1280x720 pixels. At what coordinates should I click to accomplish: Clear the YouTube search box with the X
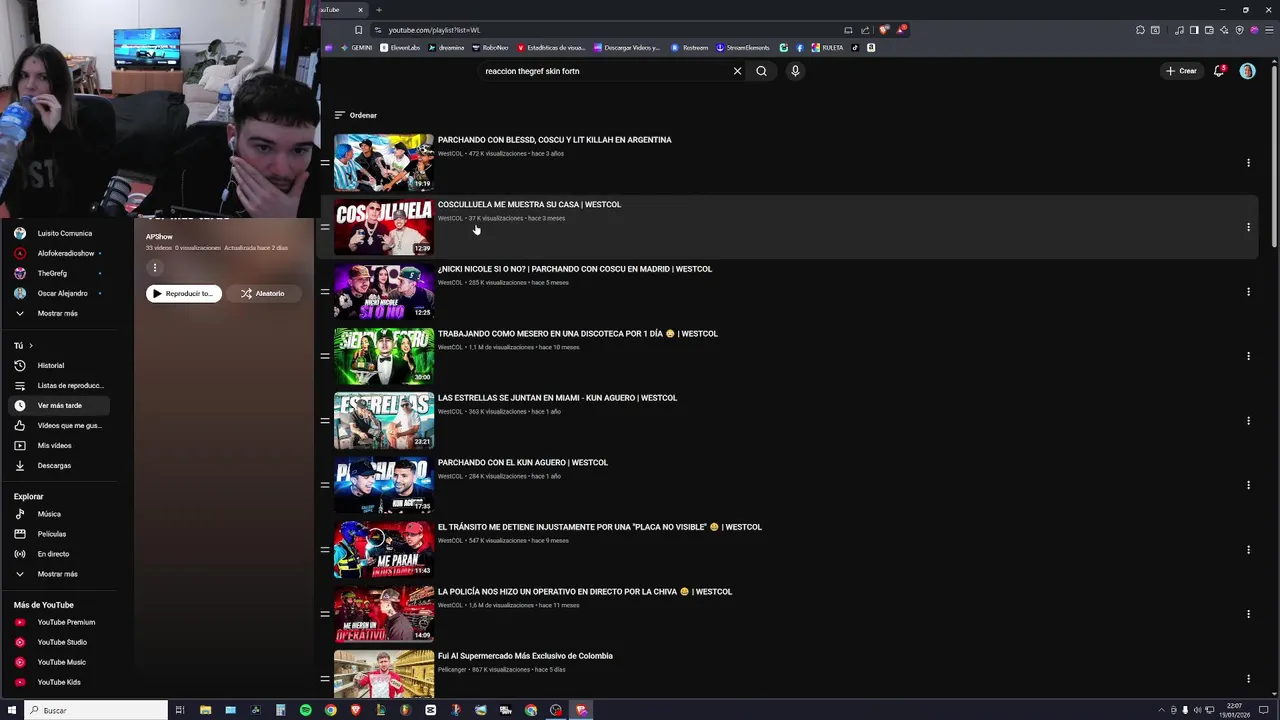pos(737,71)
